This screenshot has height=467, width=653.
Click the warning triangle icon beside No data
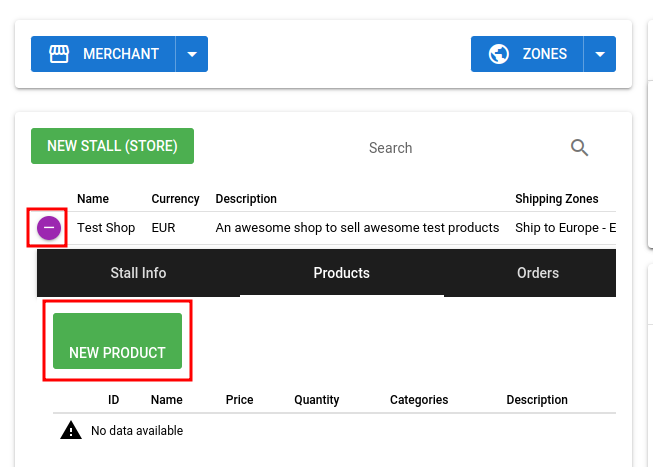[71, 430]
